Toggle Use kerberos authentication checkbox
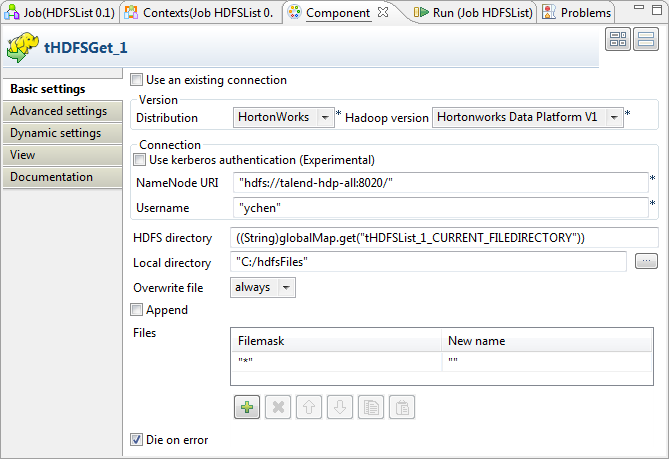This screenshot has width=669, height=459. [x=140, y=160]
